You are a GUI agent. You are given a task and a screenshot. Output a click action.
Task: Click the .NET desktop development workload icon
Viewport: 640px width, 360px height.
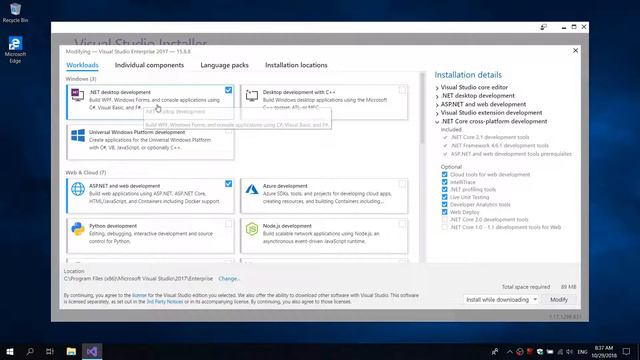pyautogui.click(x=78, y=95)
